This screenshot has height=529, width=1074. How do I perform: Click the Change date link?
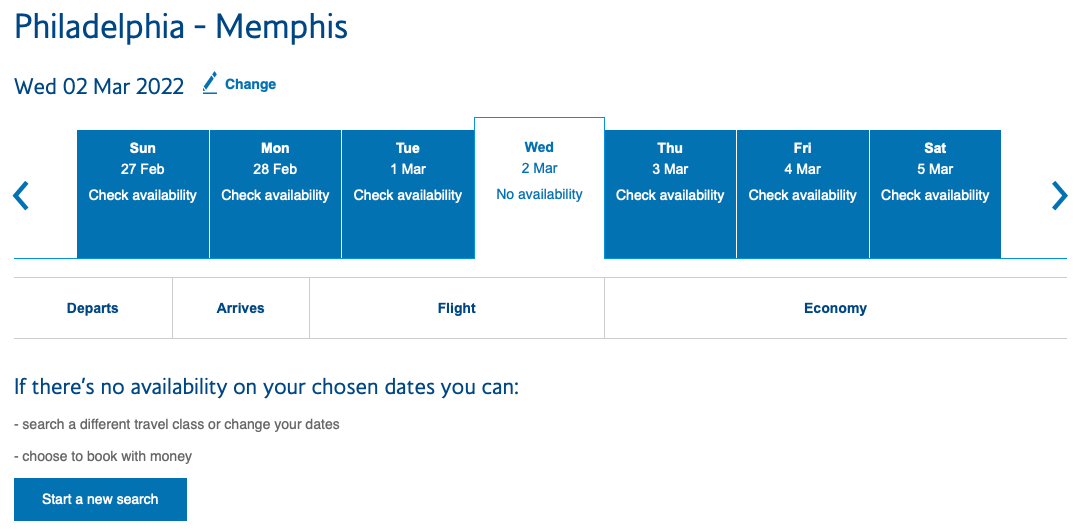point(250,84)
